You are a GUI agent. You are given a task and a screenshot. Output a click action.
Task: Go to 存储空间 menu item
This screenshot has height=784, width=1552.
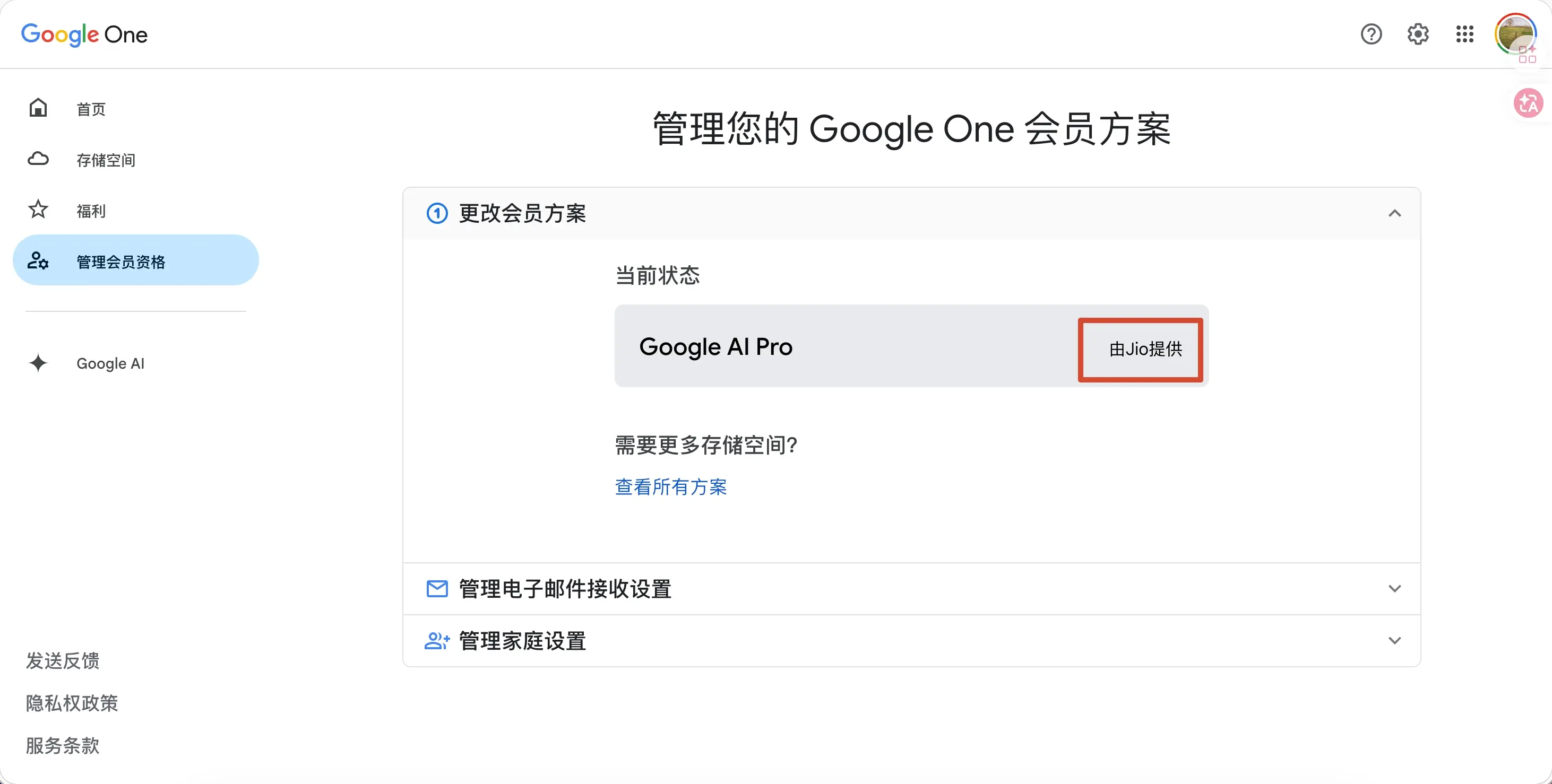point(106,160)
